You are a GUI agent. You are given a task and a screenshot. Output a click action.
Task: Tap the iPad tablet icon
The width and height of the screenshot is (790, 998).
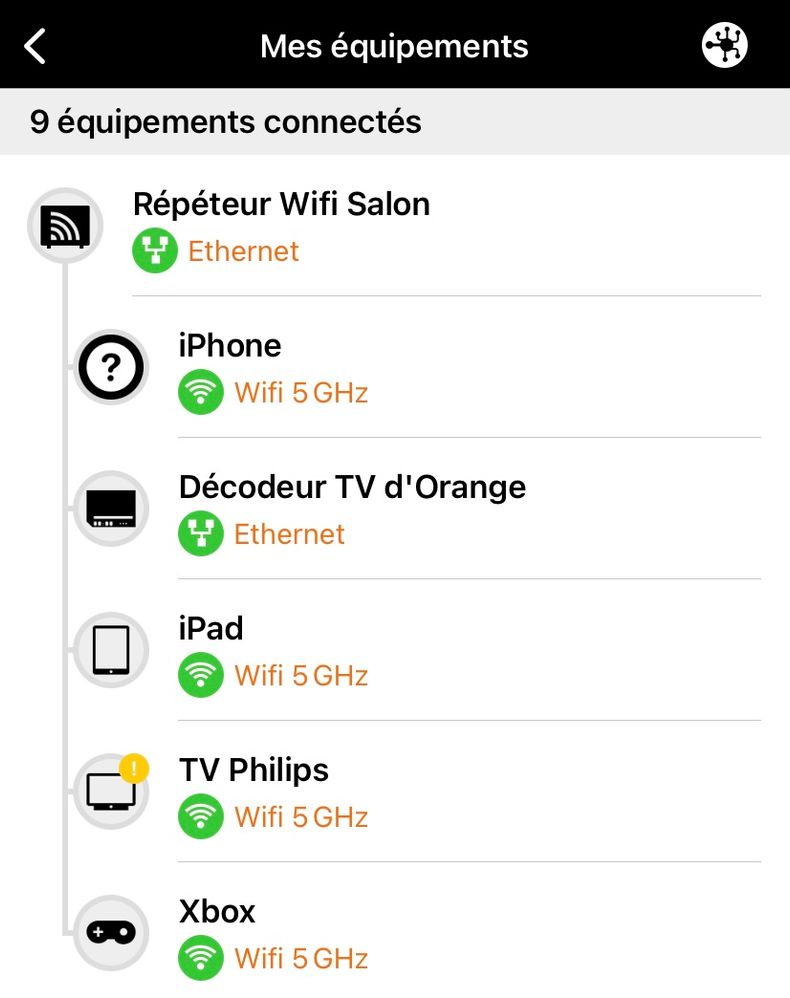[111, 651]
